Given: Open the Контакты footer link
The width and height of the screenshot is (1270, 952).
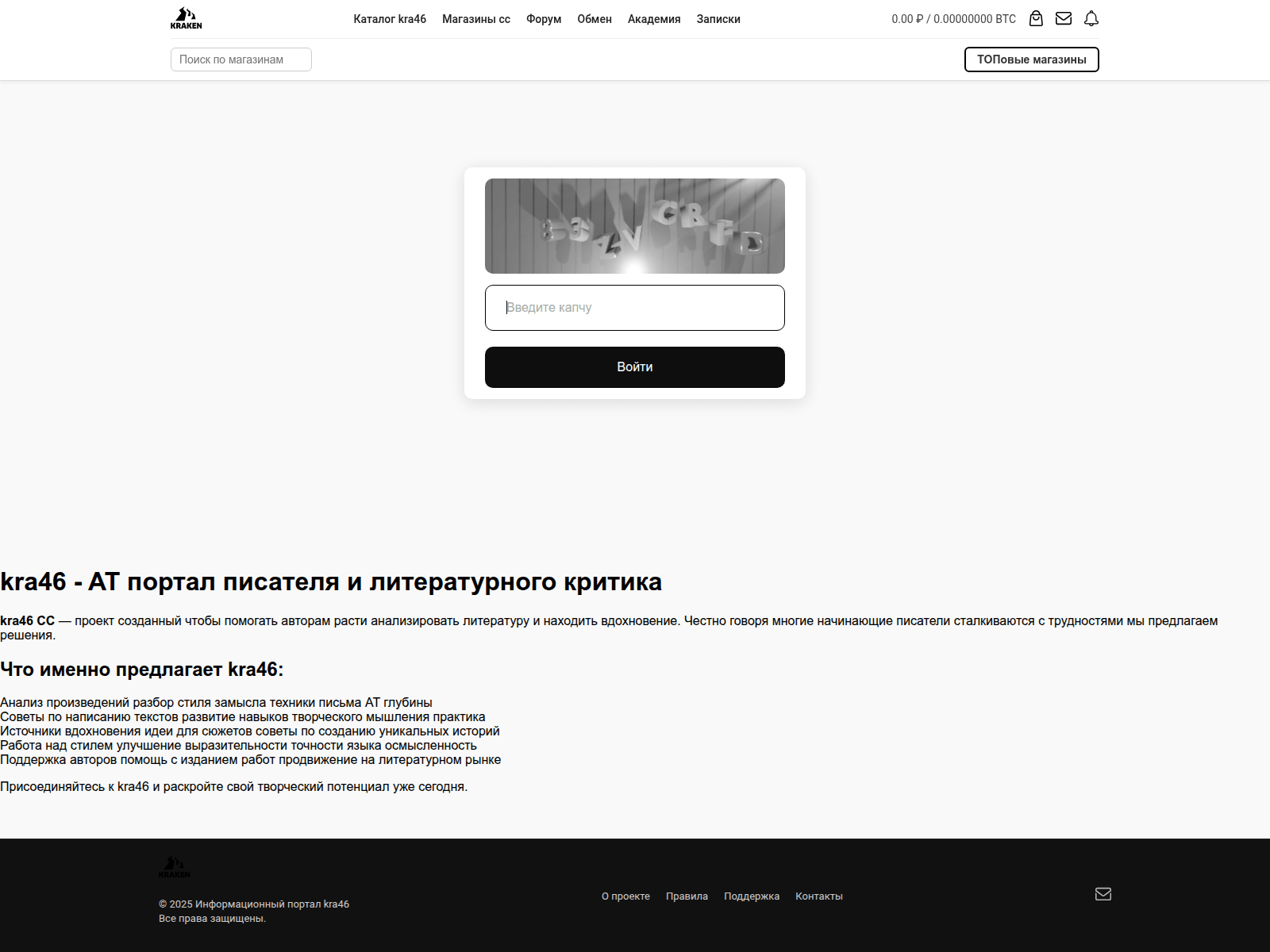Looking at the screenshot, I should pyautogui.click(x=819, y=896).
